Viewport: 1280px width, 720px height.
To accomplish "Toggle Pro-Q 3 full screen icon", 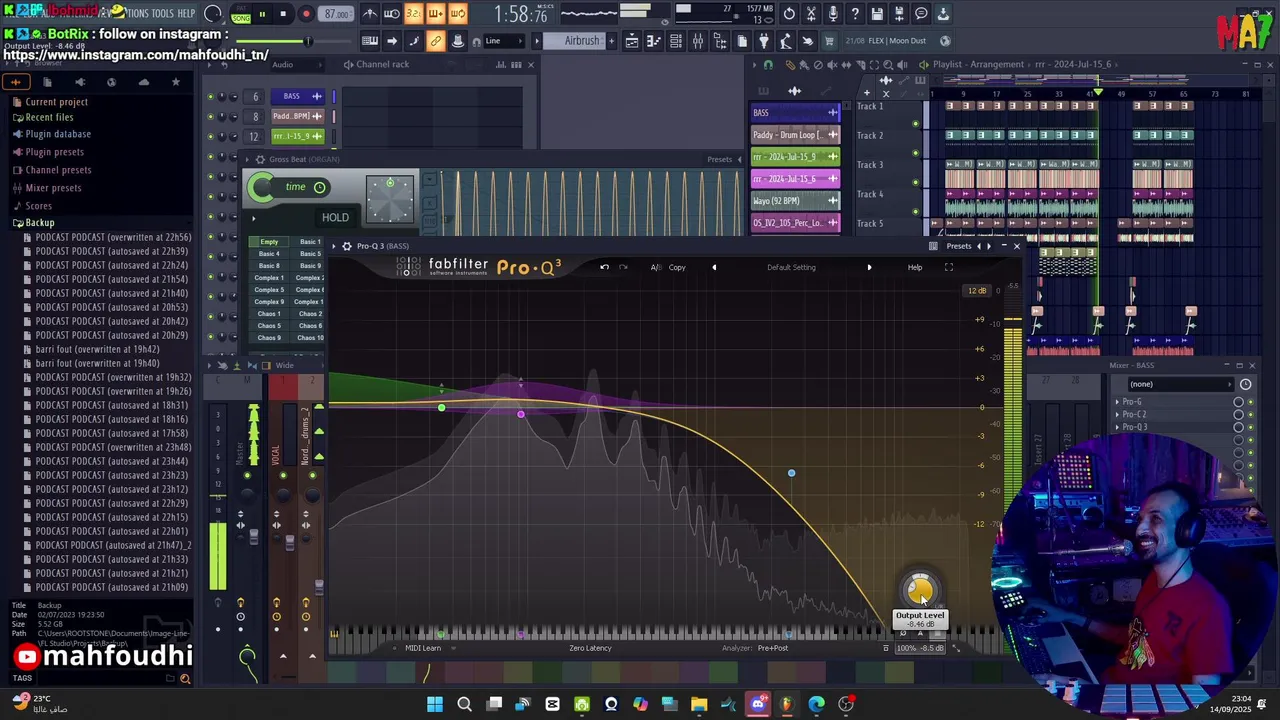I will coord(949,267).
